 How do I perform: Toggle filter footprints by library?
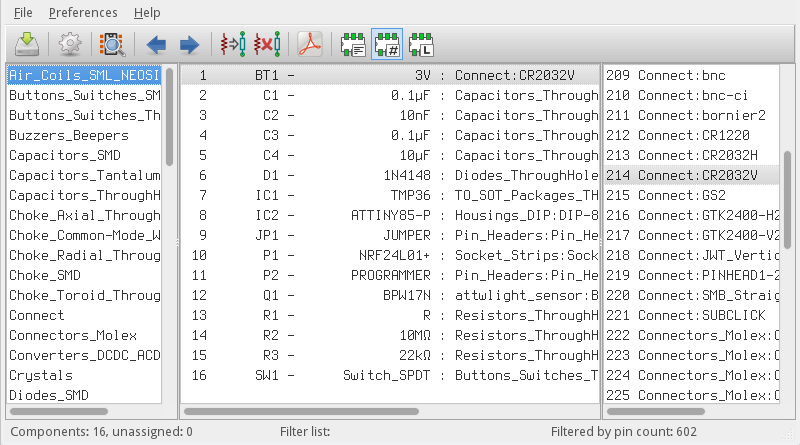pos(421,44)
